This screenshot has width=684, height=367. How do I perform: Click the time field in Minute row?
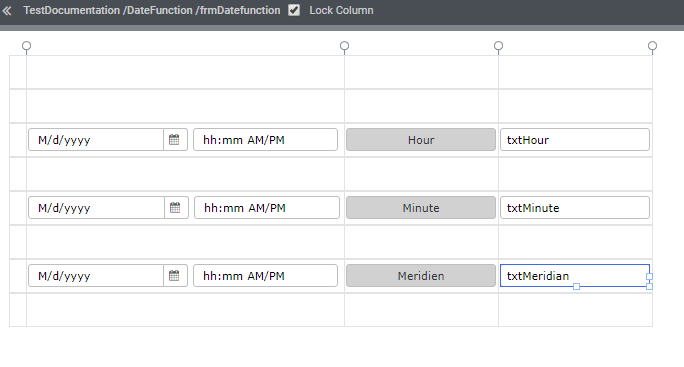click(267, 208)
